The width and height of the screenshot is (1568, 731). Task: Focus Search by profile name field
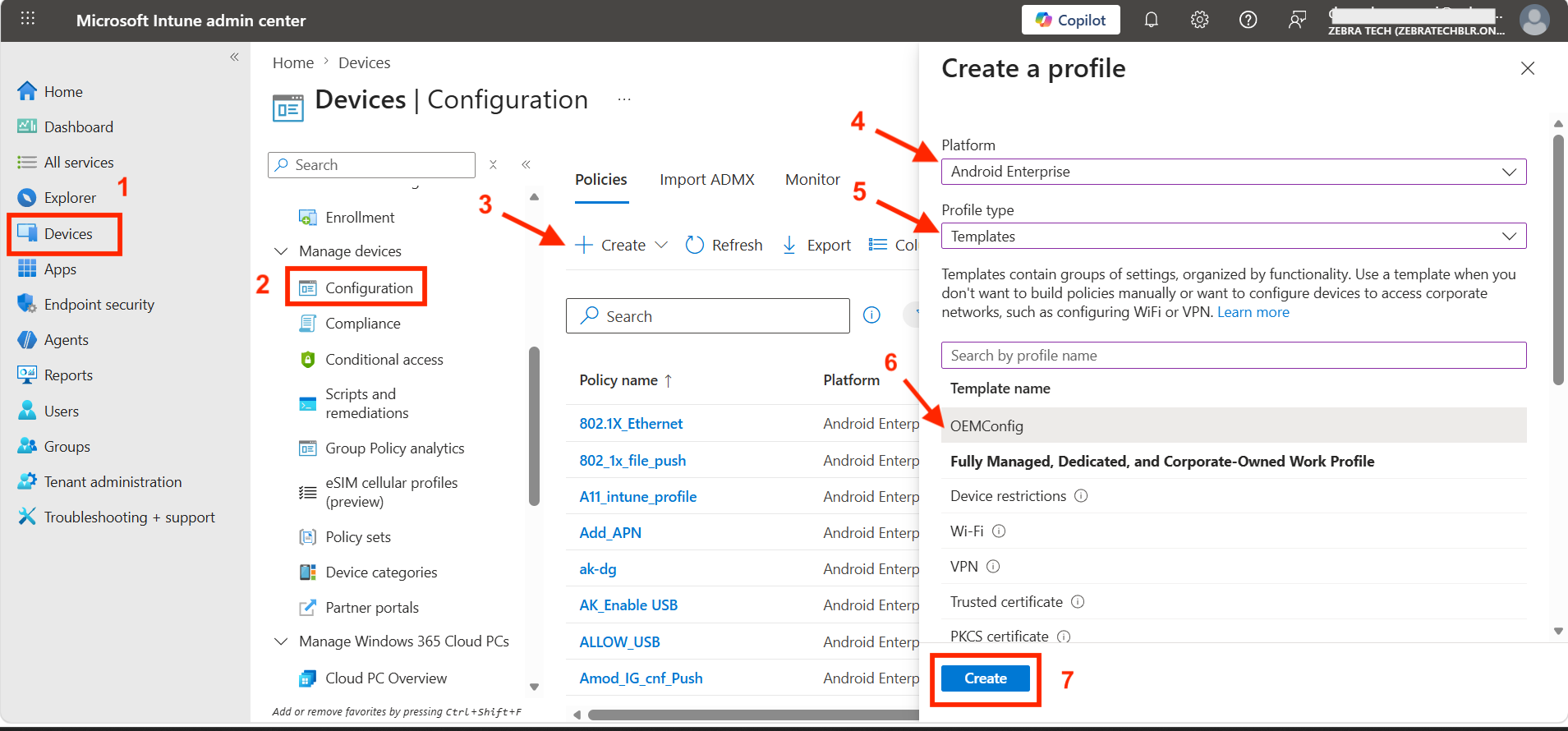click(x=1234, y=355)
